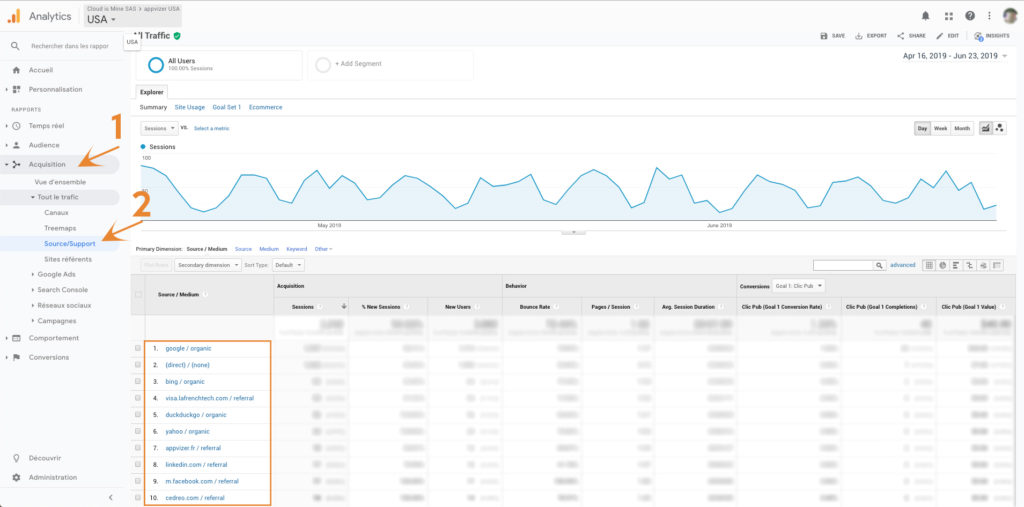The image size is (1024, 507).
Task: Click the Export button
Action: click(871, 36)
